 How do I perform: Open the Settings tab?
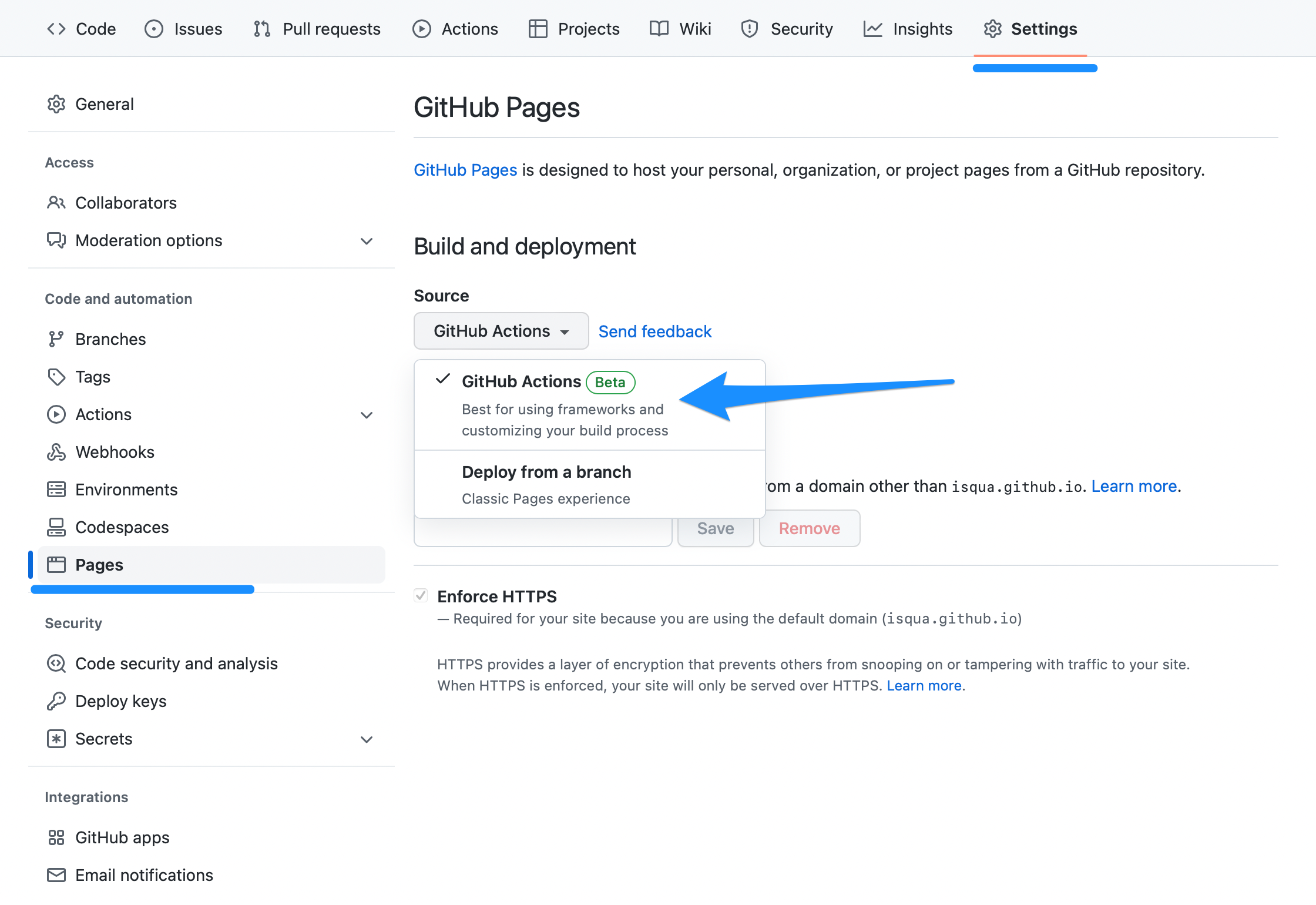coord(1043,28)
